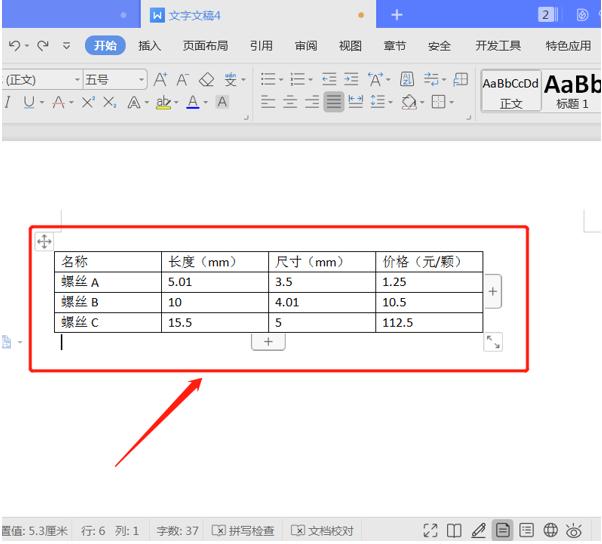Toggle justified alignment

tap(334, 102)
